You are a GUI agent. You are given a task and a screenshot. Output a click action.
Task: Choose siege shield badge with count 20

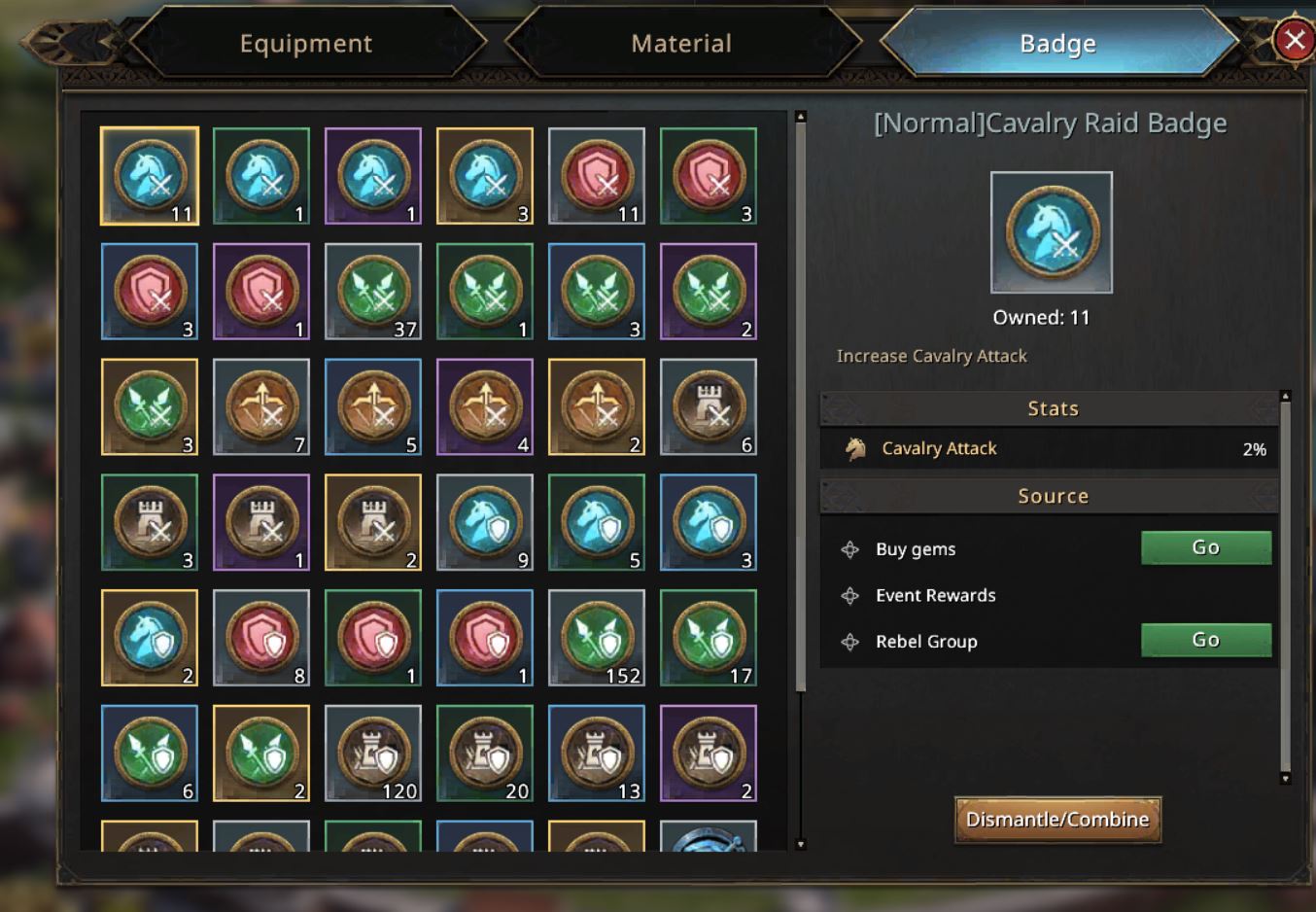tap(485, 754)
